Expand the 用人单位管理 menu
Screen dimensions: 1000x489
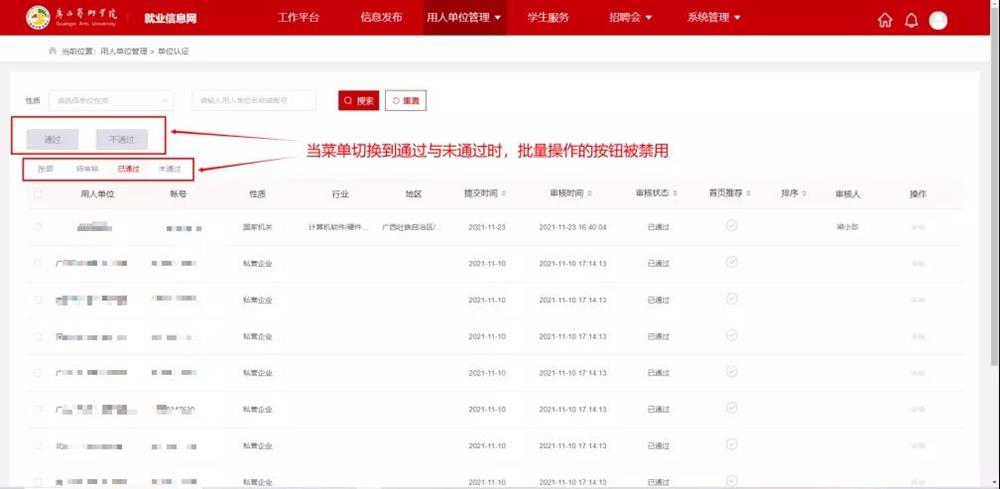click(464, 18)
